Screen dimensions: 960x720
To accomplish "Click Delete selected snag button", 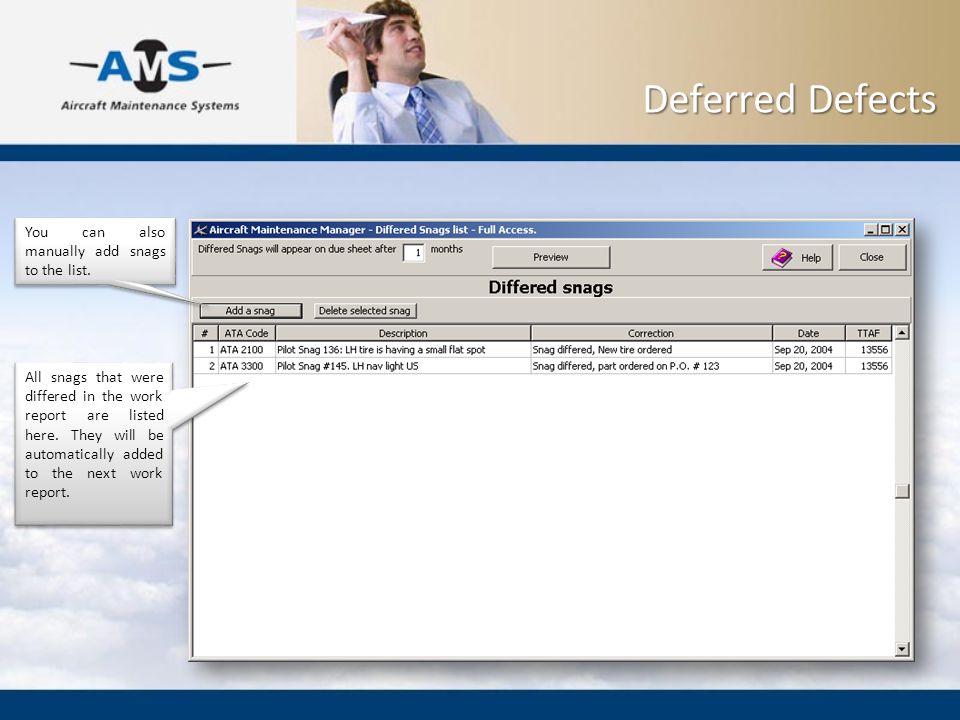I will pyautogui.click(x=365, y=310).
